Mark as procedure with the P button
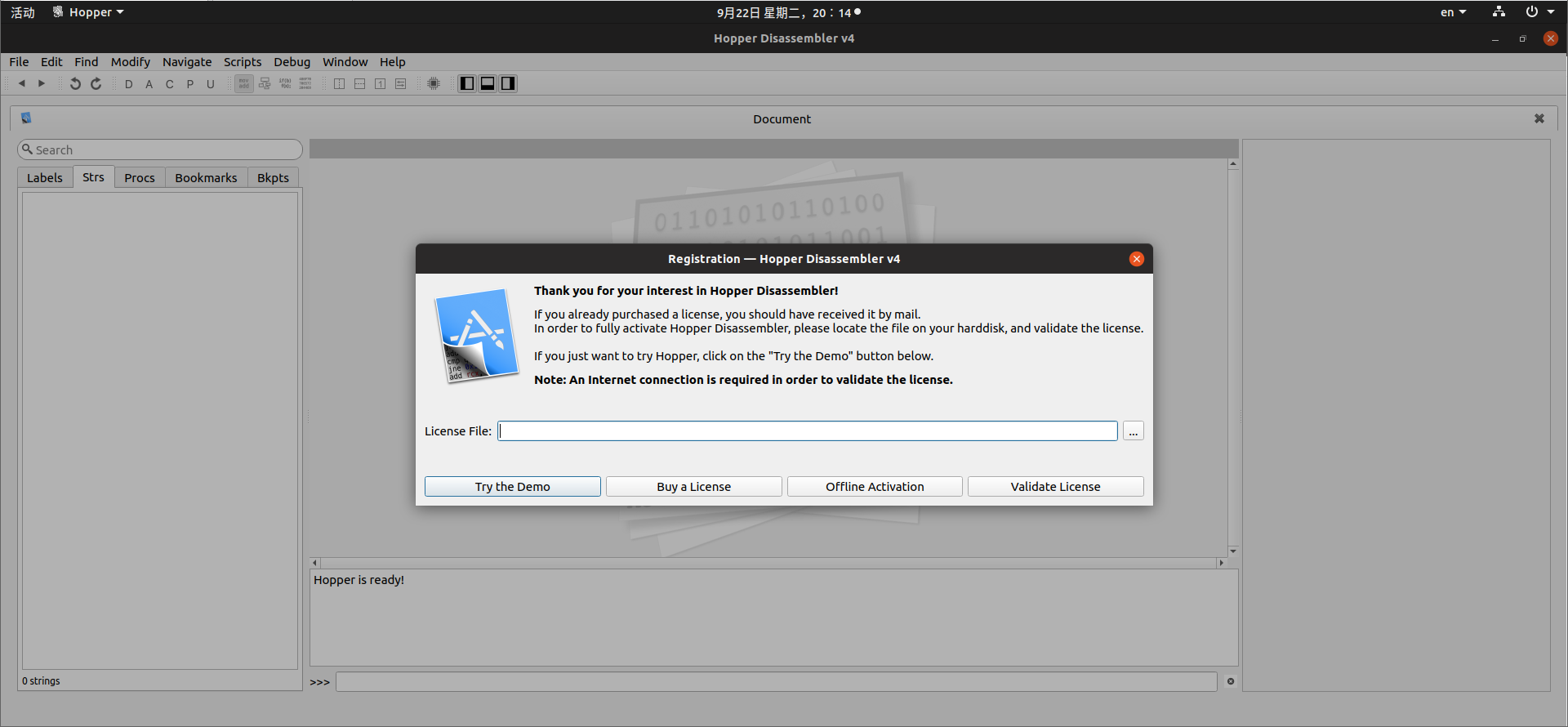1568x727 pixels. pos(190,84)
